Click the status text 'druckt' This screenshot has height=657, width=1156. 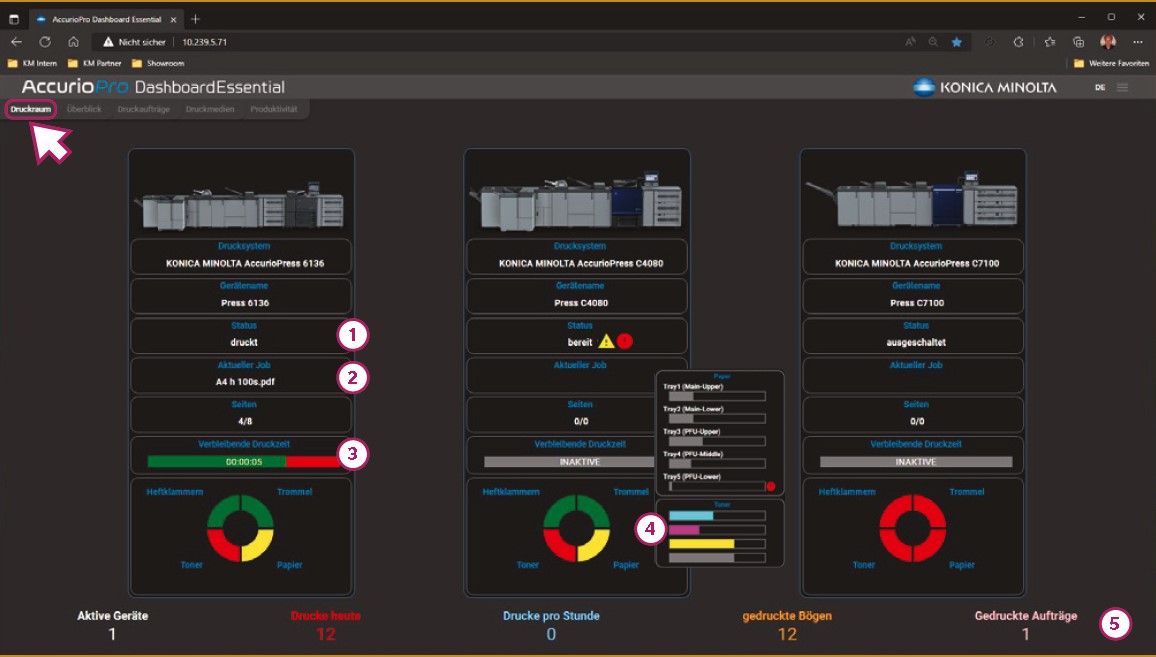[244, 342]
